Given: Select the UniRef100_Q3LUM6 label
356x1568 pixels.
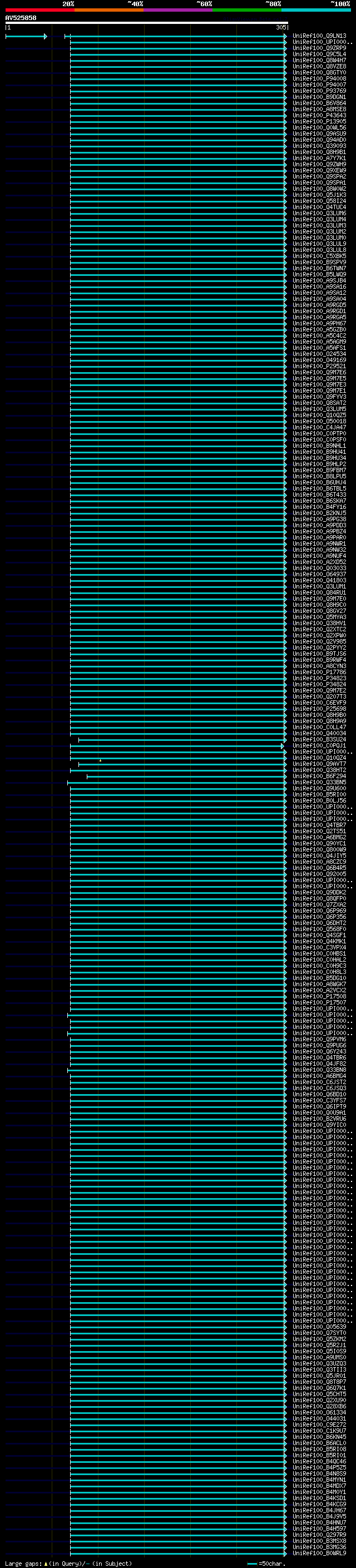Looking at the screenshot, I should 319,213.
